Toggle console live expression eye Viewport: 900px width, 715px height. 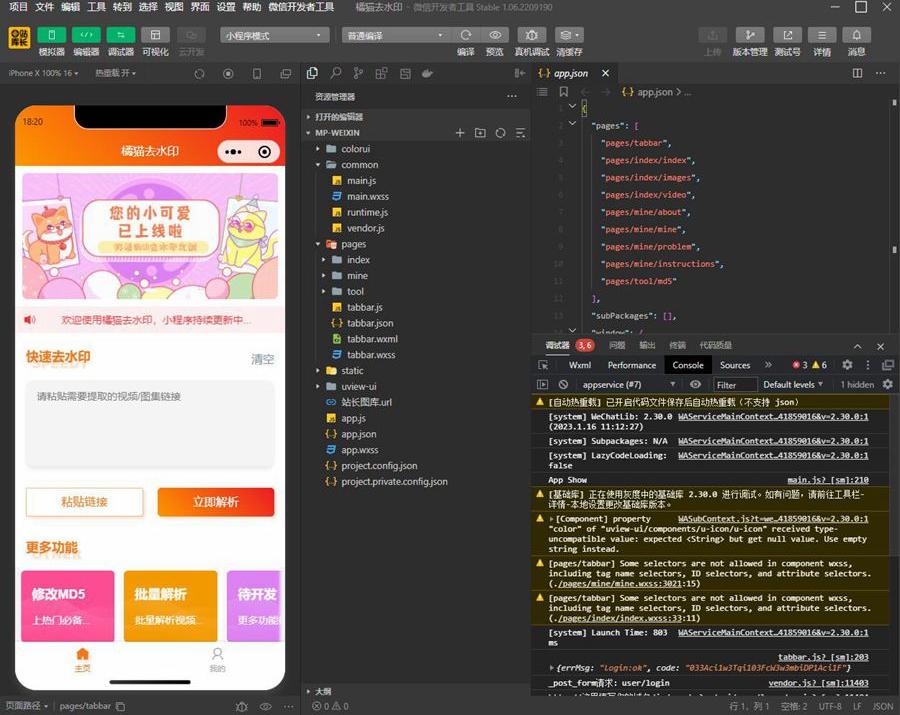point(695,384)
